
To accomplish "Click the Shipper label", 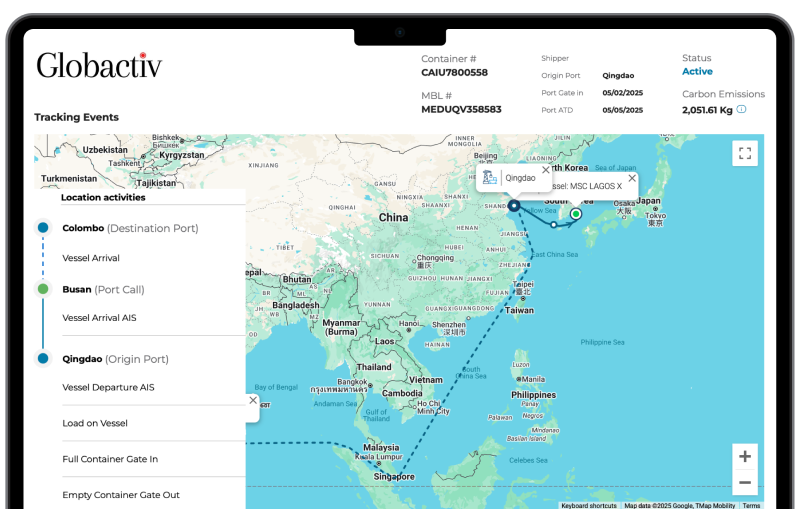I will (x=555, y=58).
